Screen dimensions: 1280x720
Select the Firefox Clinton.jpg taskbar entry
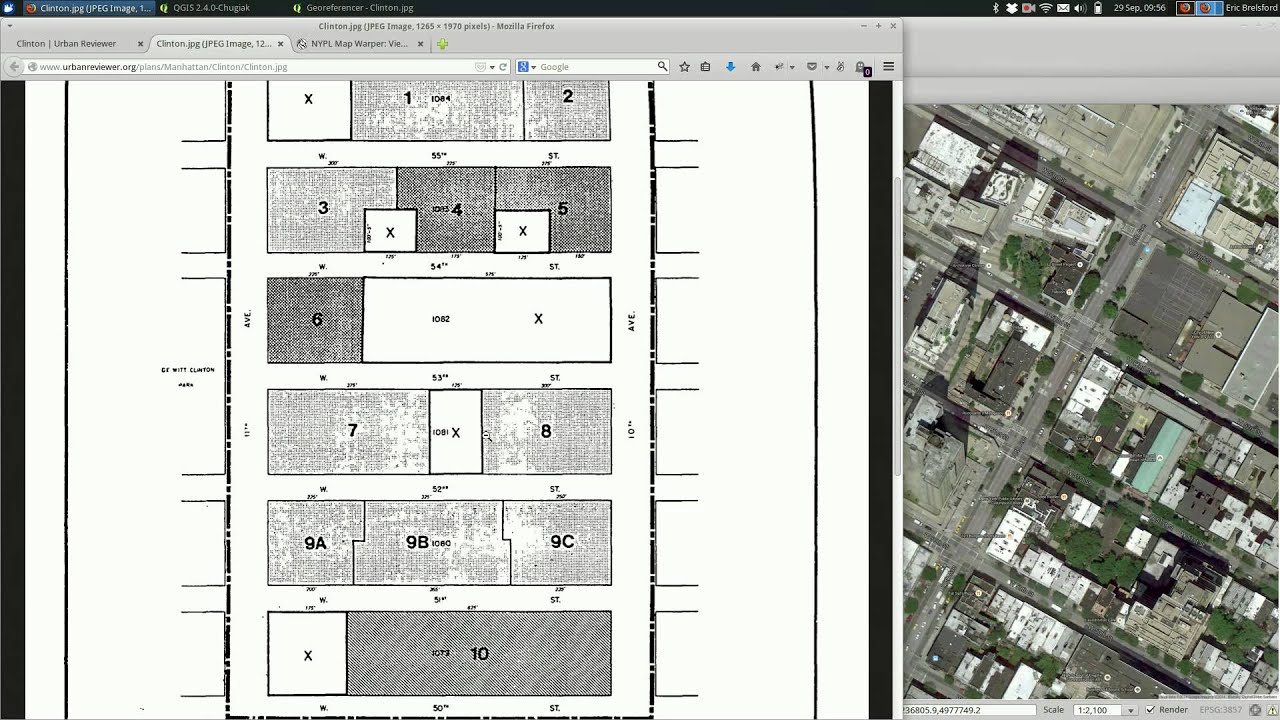[x=89, y=7]
